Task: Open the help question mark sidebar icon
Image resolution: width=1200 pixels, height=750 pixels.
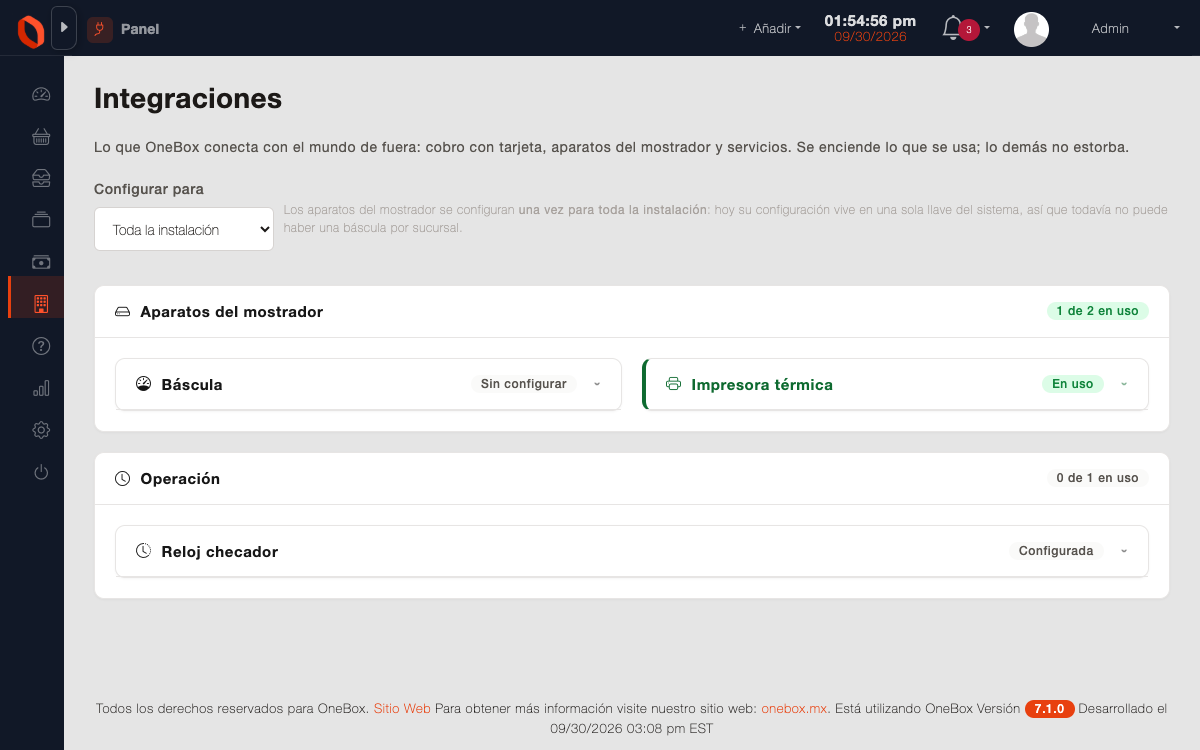Action: [x=41, y=346]
